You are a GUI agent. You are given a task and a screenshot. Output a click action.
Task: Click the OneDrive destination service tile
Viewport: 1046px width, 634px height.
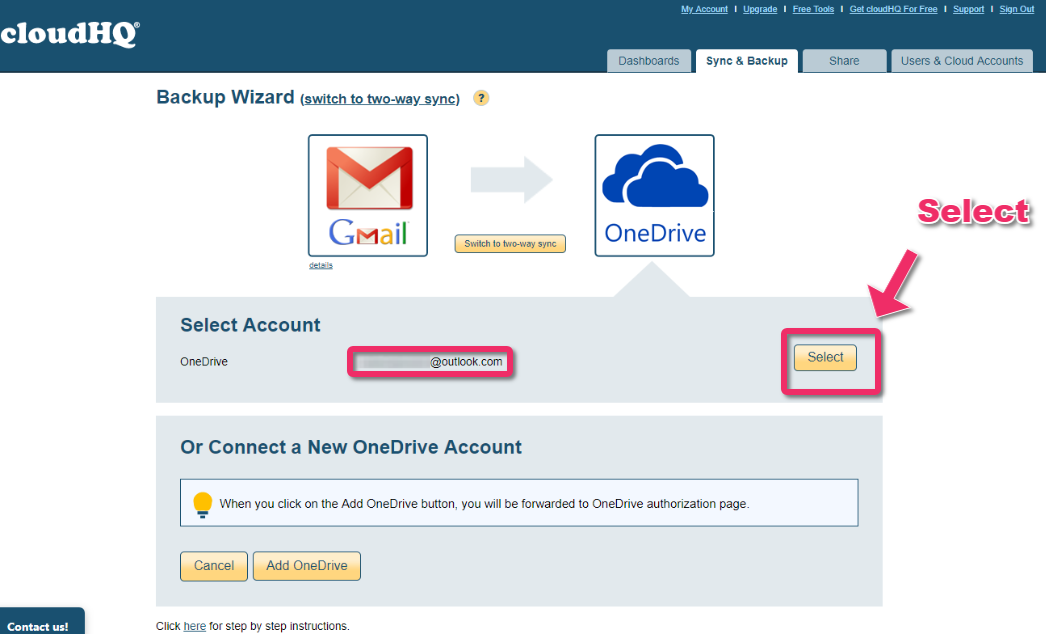click(654, 196)
